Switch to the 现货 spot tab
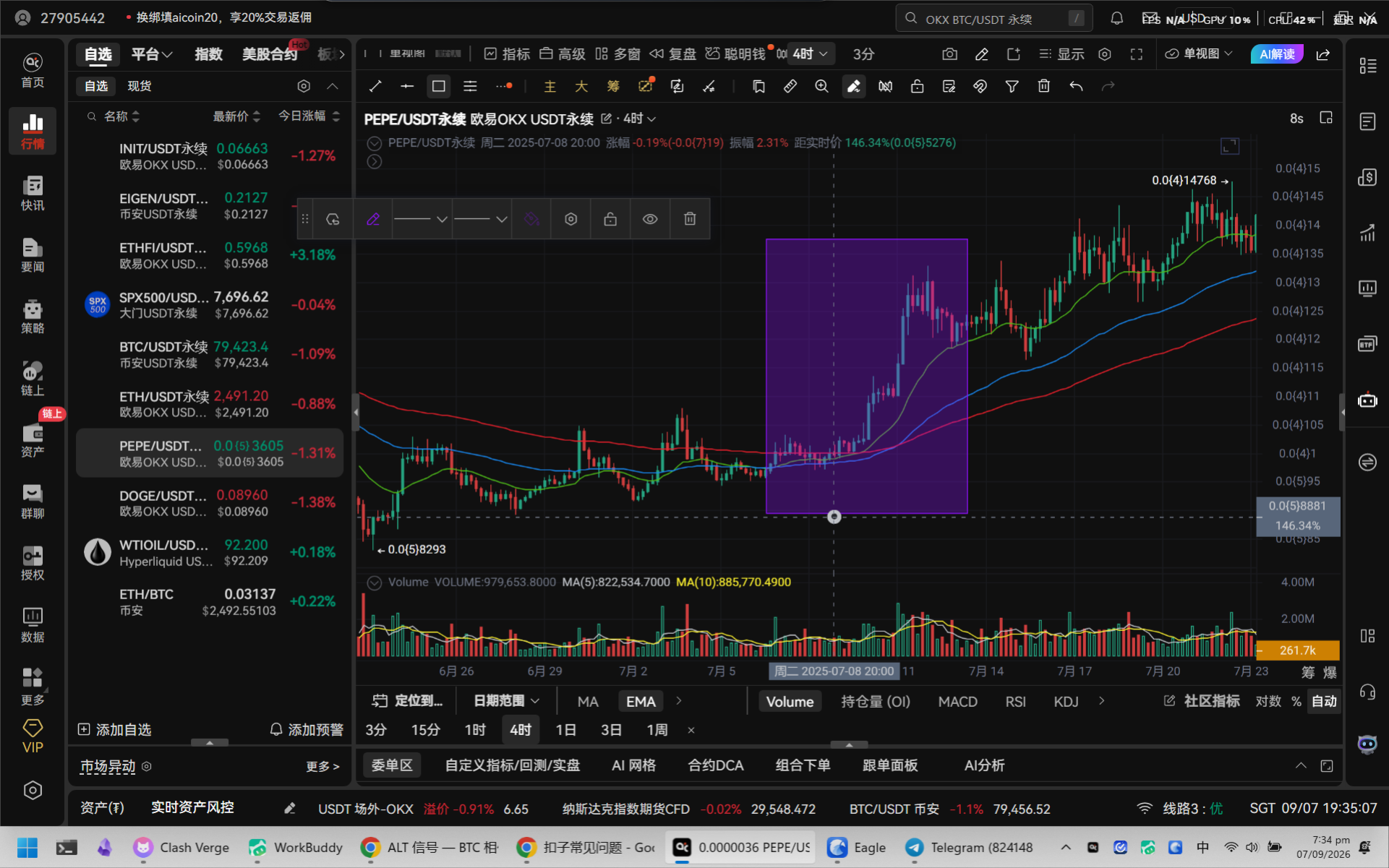The image size is (1389, 868). pos(140,86)
